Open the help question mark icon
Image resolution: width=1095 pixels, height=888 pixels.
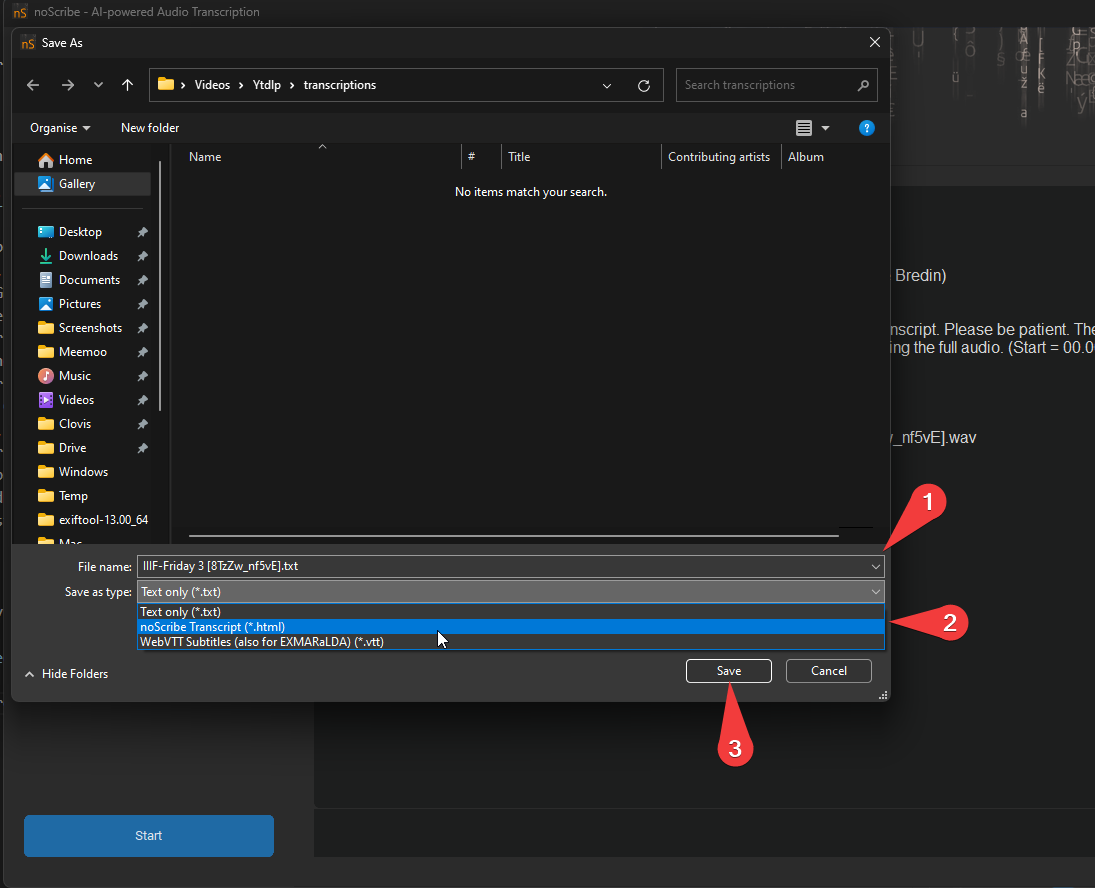pyautogui.click(x=866, y=128)
